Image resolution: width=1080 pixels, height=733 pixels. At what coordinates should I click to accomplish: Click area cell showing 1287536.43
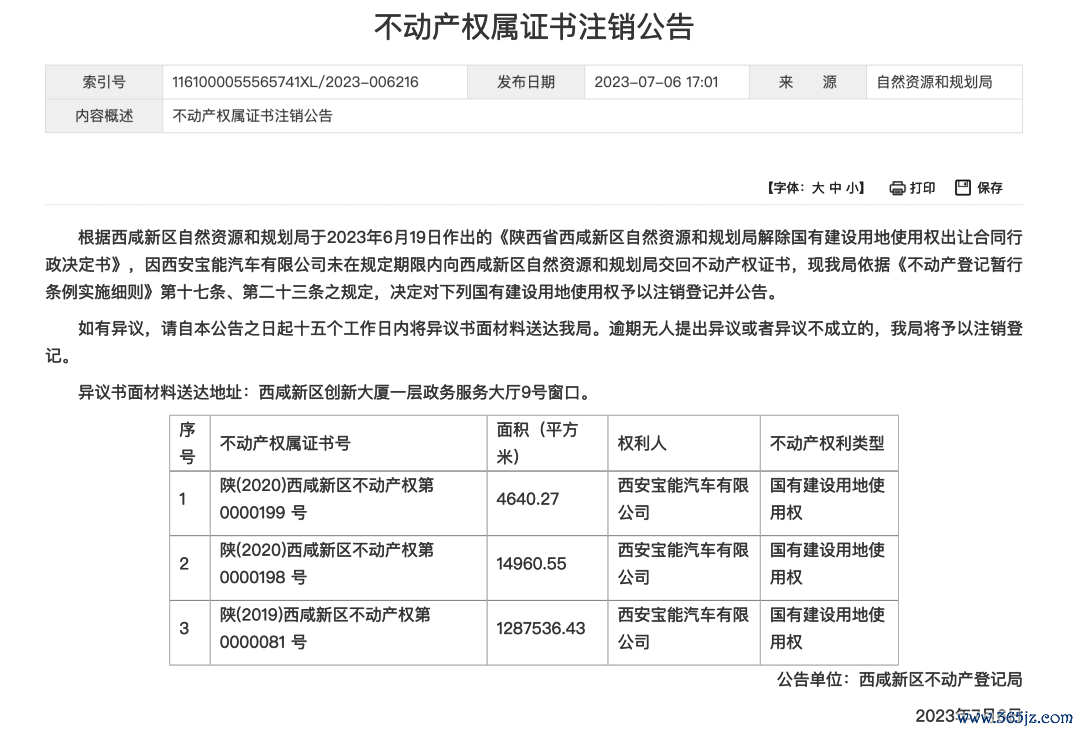pos(540,629)
